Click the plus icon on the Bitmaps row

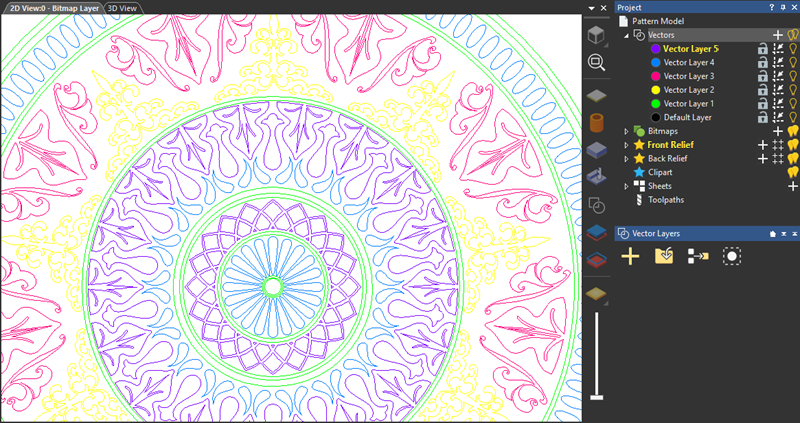click(x=778, y=131)
